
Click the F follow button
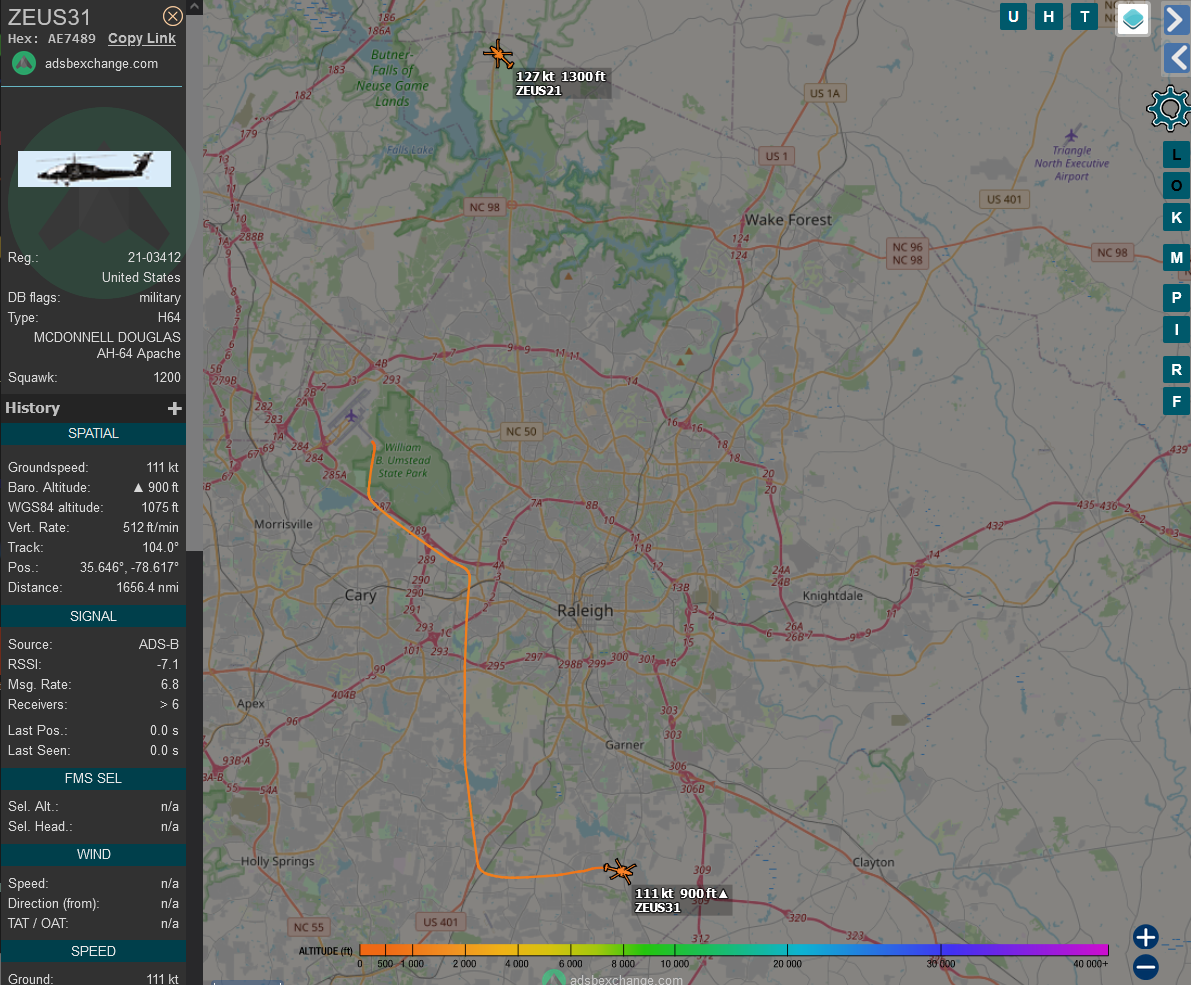pyautogui.click(x=1176, y=402)
